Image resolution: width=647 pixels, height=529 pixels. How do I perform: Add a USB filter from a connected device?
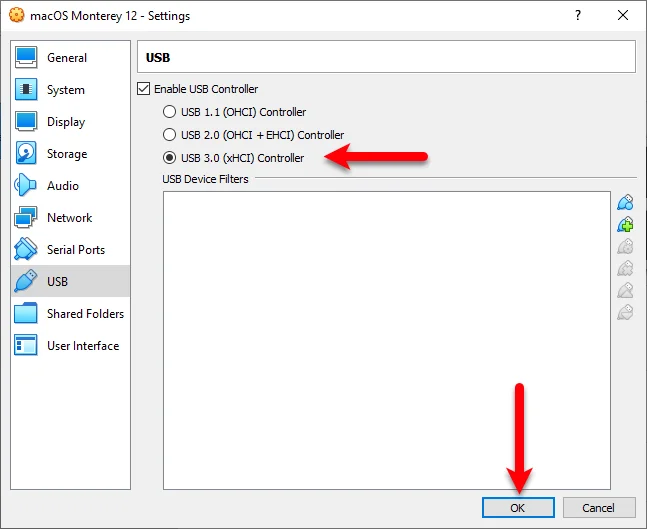(625, 224)
